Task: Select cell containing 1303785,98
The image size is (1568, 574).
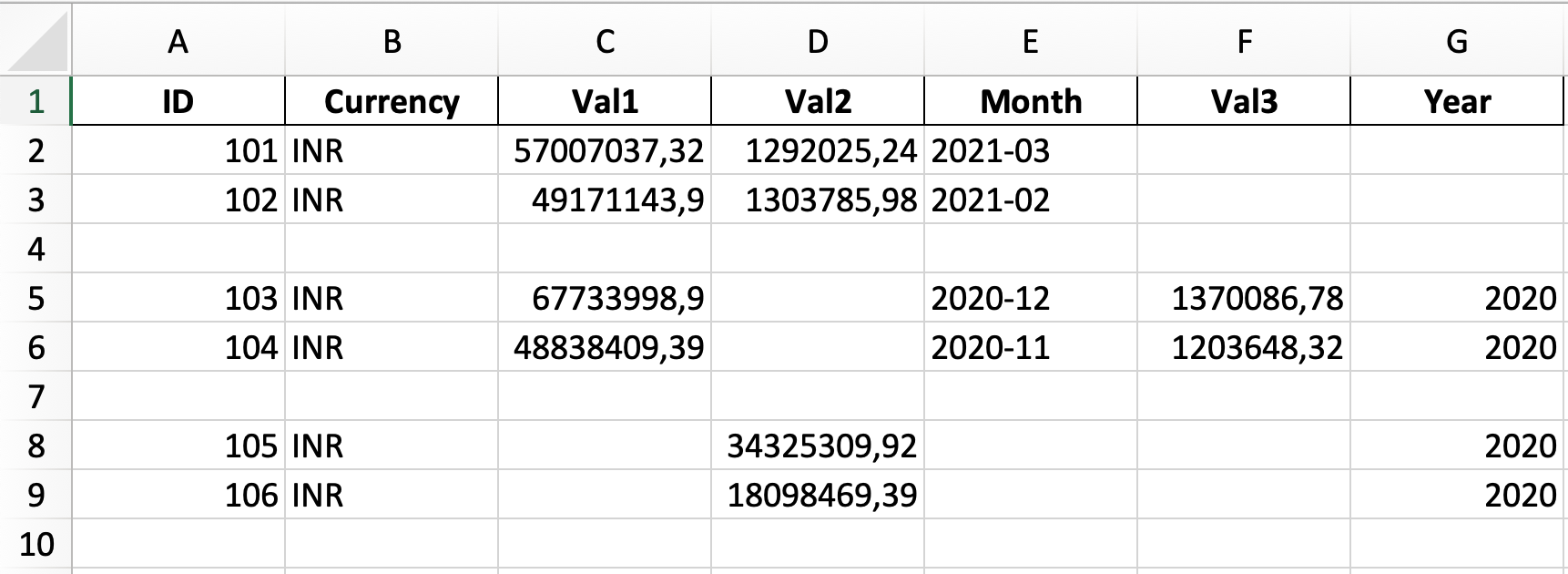Action: tap(818, 200)
